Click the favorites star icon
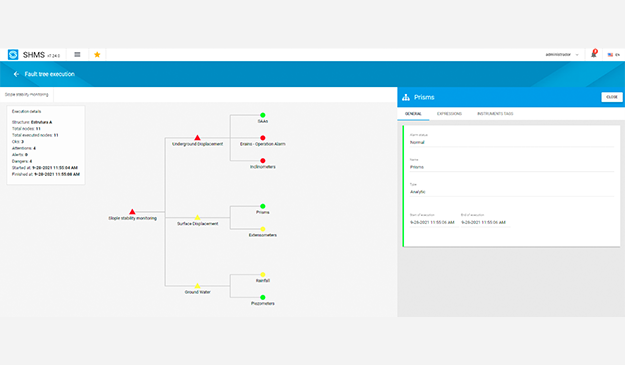Viewport: 625px width, 365px height. (97, 55)
